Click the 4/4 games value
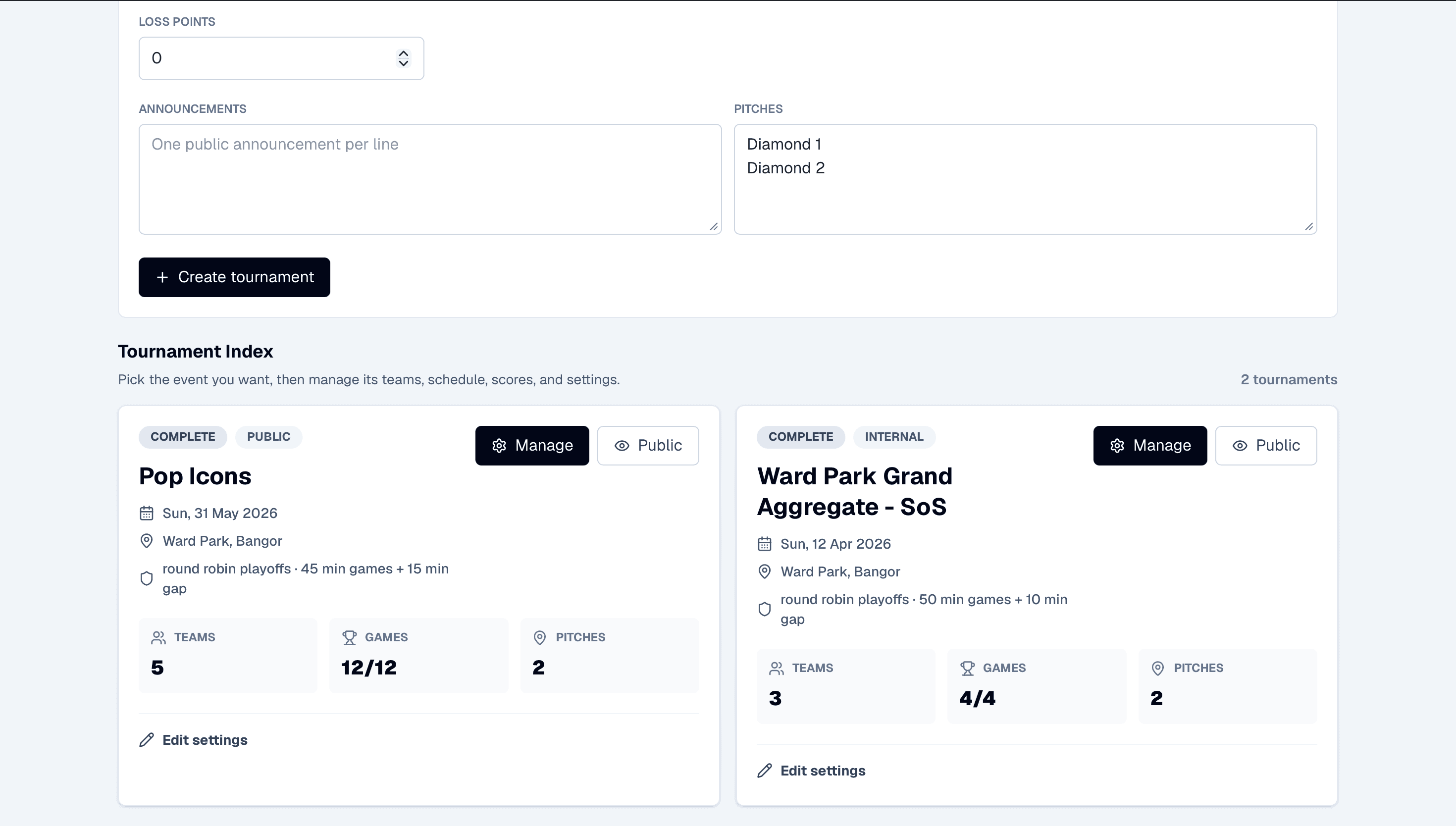The width and height of the screenshot is (1456, 826). (x=977, y=698)
